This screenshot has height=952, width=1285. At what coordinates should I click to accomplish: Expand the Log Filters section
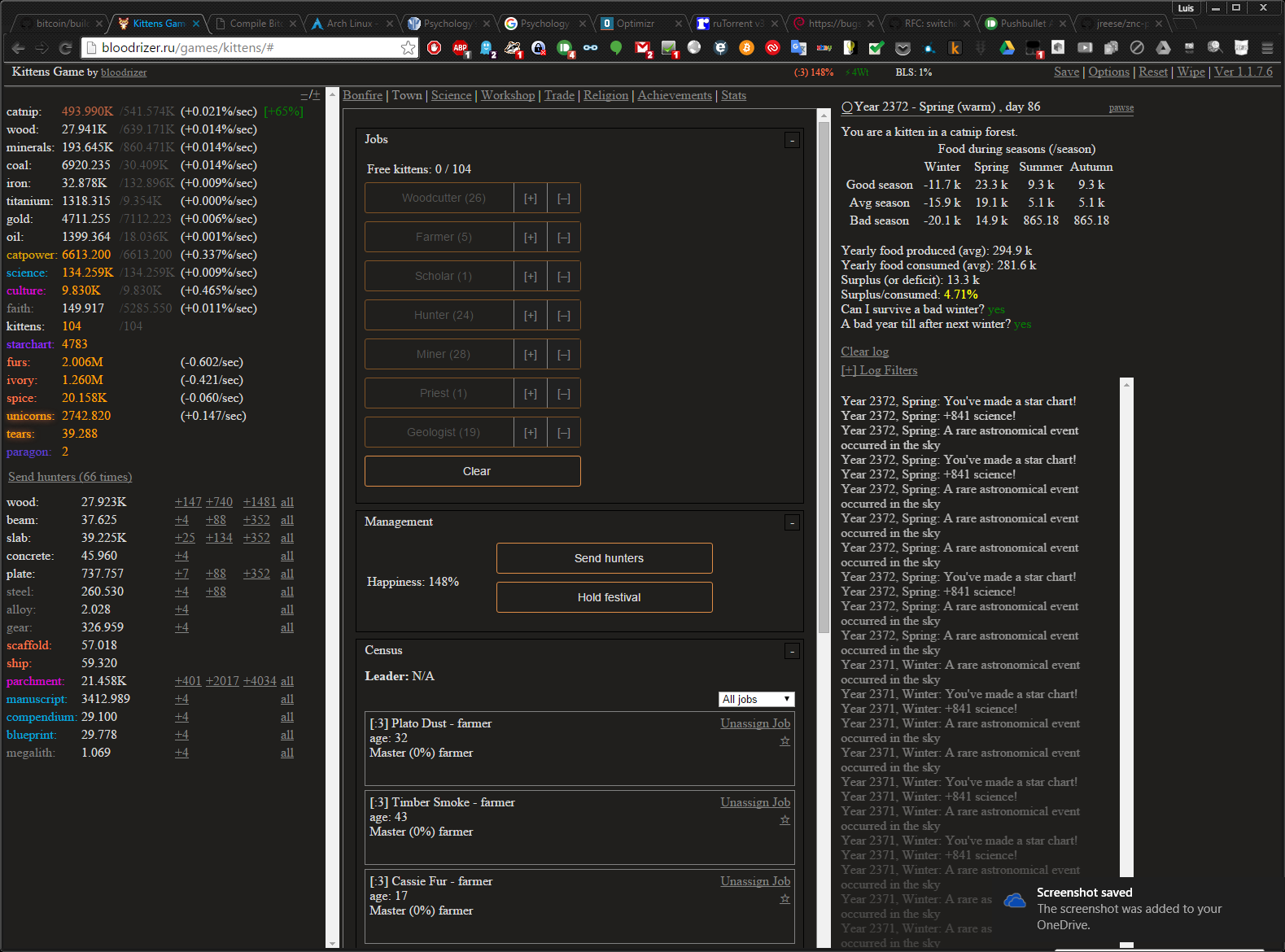878,370
